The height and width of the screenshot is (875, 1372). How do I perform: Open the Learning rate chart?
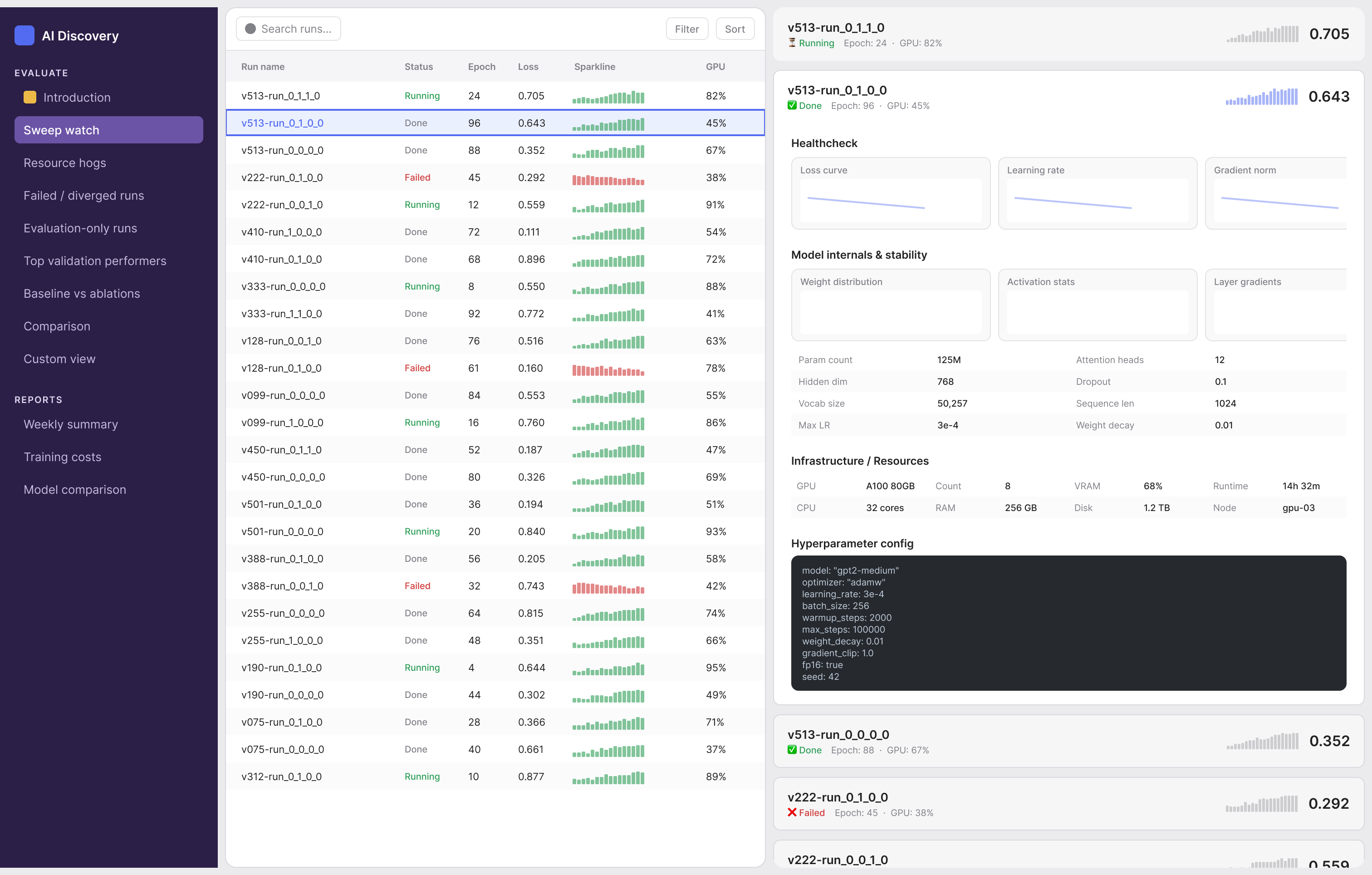click(x=1098, y=193)
